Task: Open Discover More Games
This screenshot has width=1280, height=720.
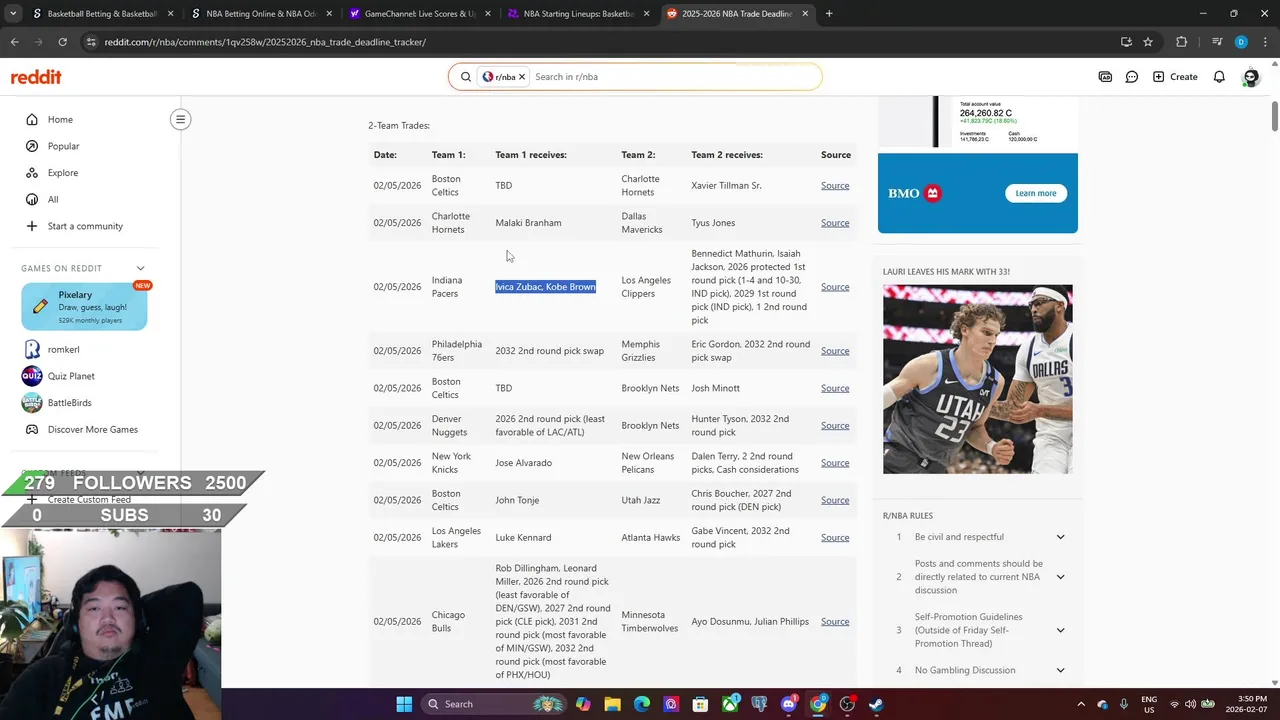Action: 92,429
